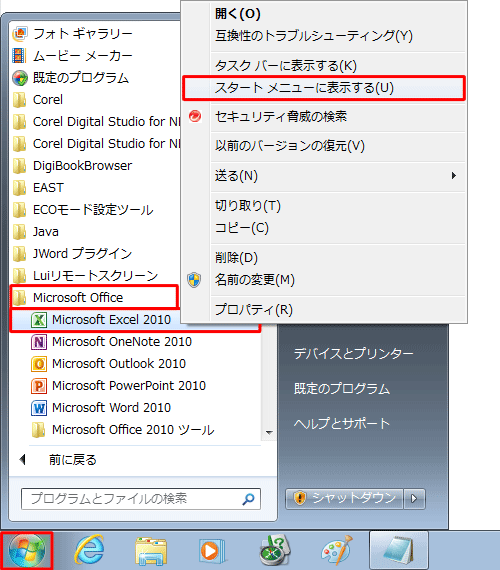Open Internet Explorer from the taskbar

[89, 551]
